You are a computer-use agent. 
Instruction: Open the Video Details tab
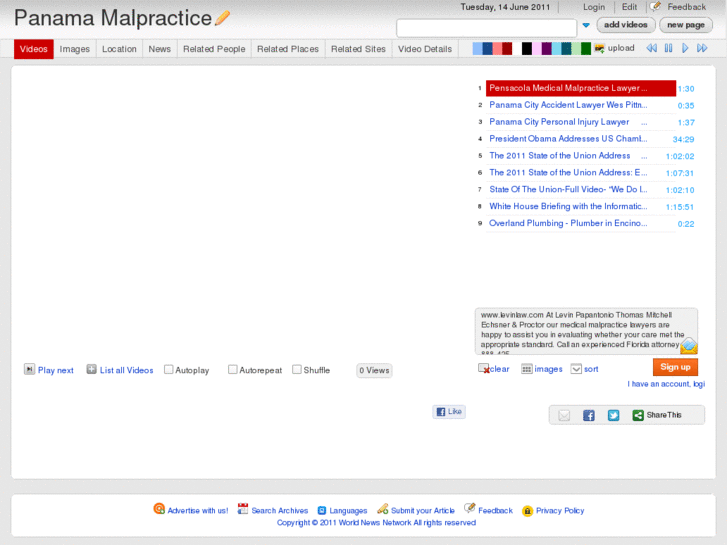(425, 49)
